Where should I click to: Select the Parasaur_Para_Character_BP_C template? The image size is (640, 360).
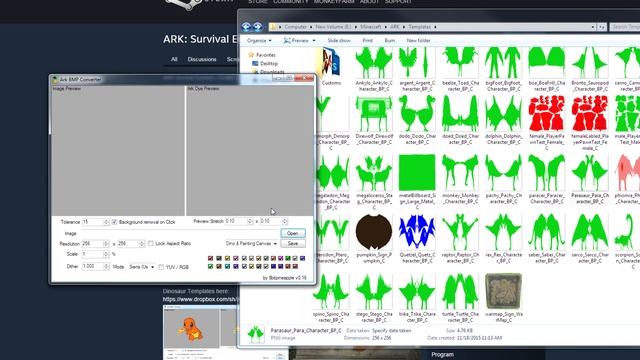click(590, 179)
